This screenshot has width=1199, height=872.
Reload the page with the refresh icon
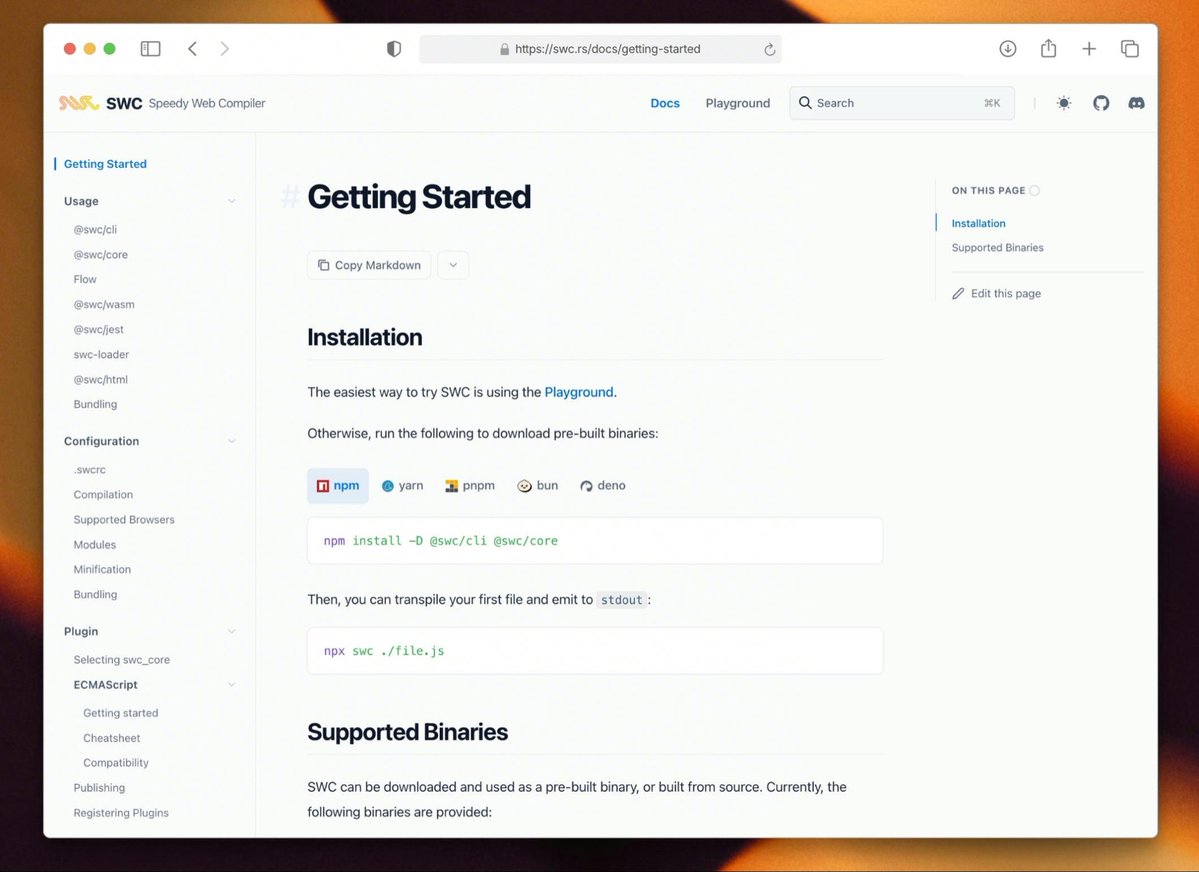[769, 49]
